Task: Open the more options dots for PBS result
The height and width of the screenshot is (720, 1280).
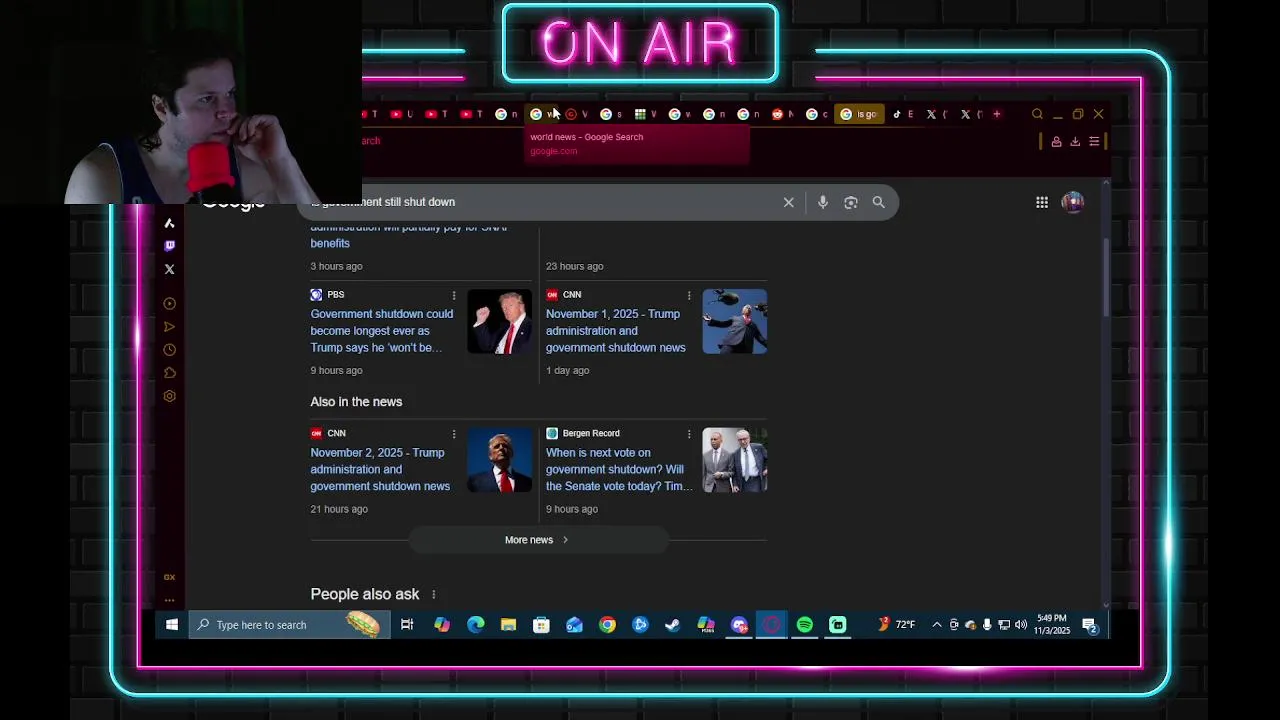Action: (454, 295)
